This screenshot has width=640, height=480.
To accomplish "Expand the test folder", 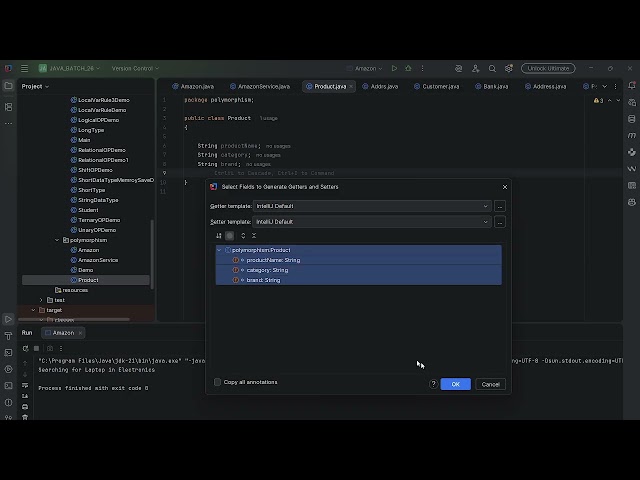I will 41,300.
